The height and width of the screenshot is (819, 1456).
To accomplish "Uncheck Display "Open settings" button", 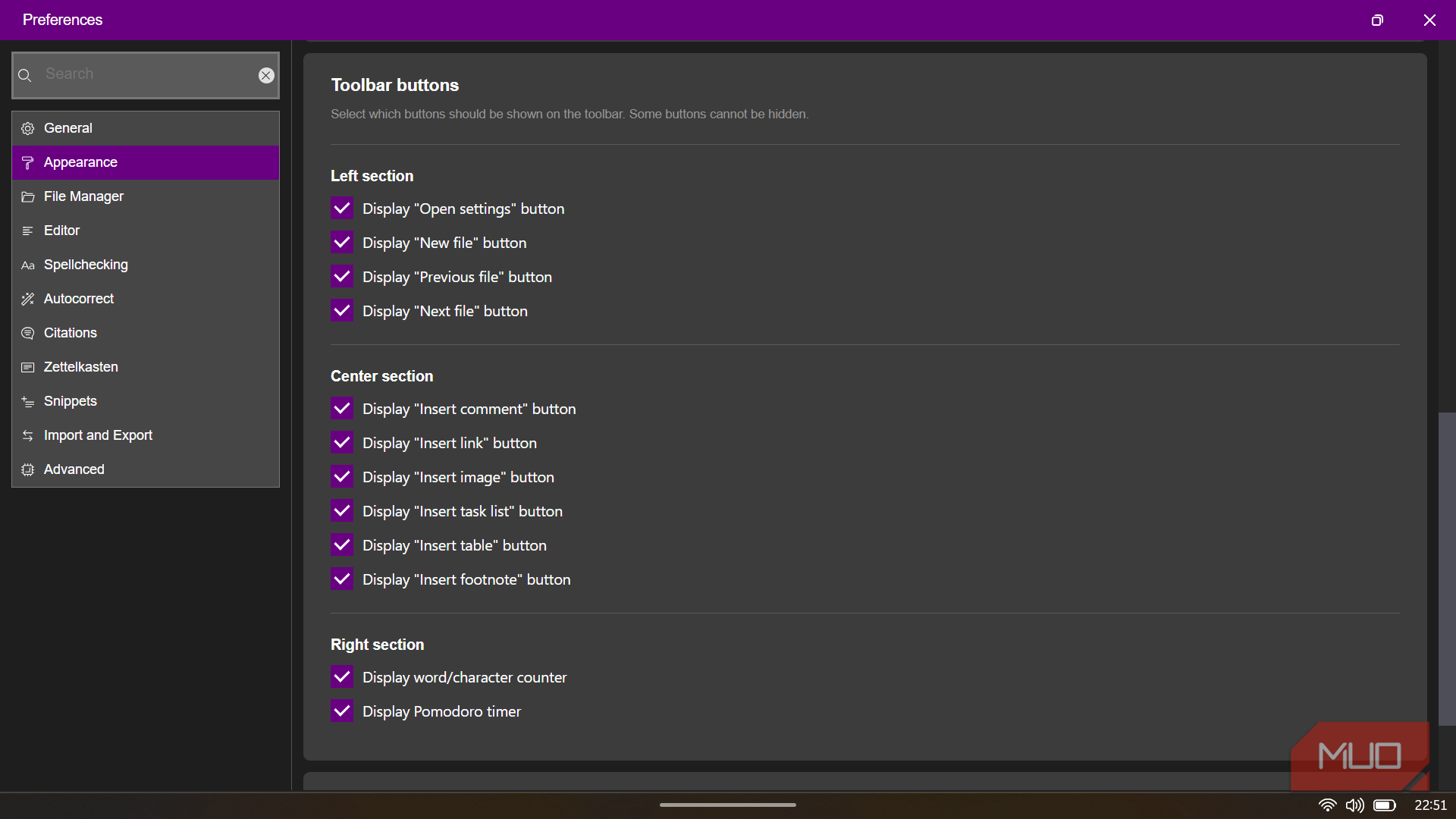I will tap(342, 209).
